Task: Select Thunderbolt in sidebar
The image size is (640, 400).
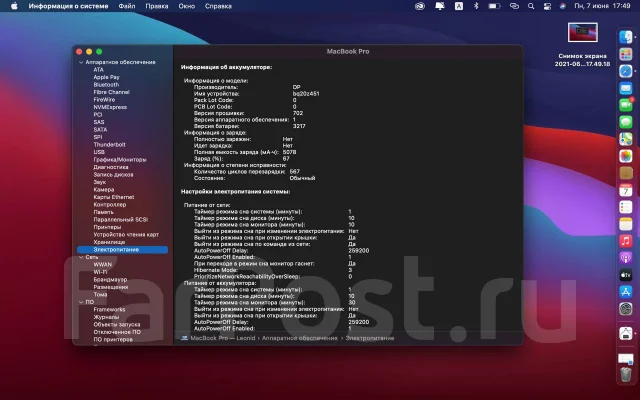Action: pos(109,144)
